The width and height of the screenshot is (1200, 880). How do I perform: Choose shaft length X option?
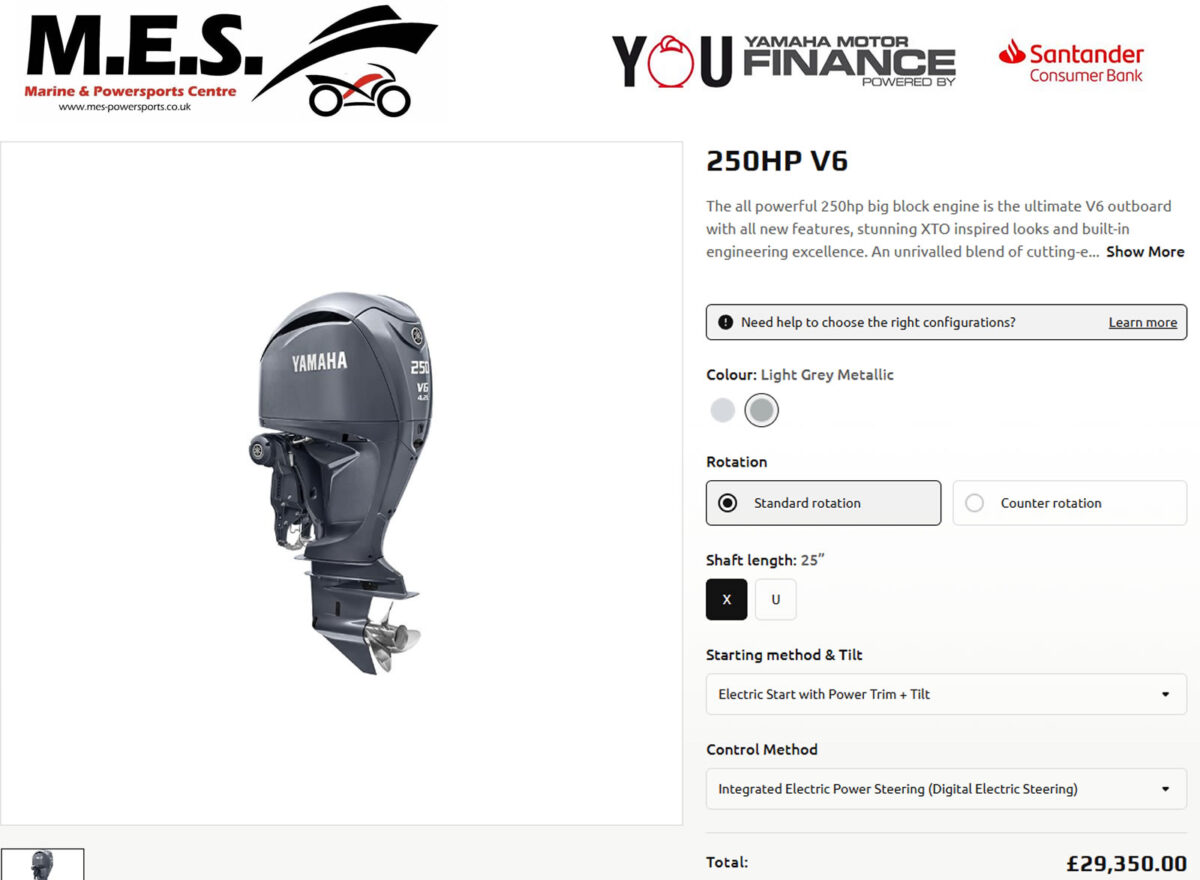(726, 600)
